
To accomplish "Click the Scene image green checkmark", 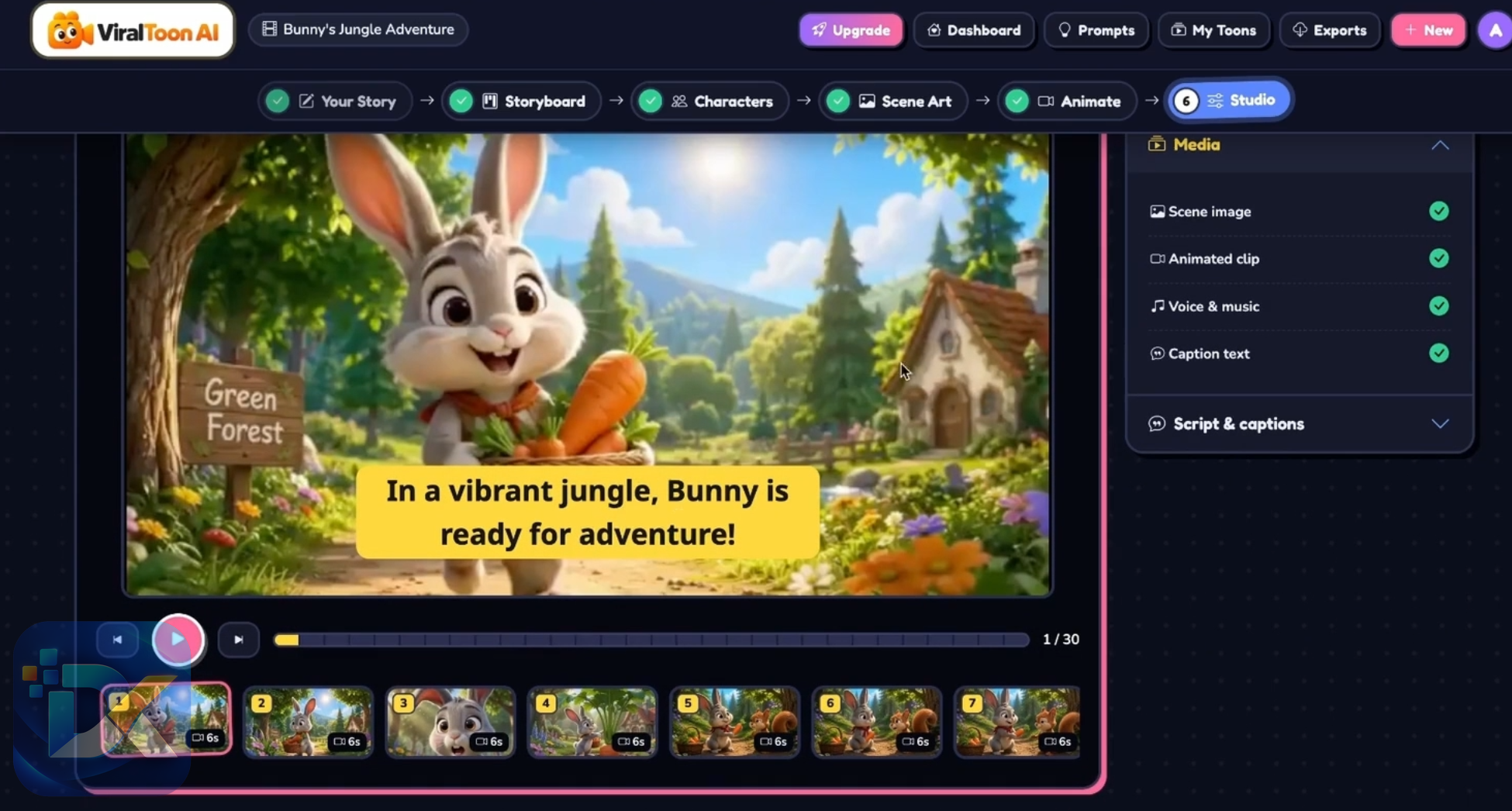I will click(x=1439, y=211).
